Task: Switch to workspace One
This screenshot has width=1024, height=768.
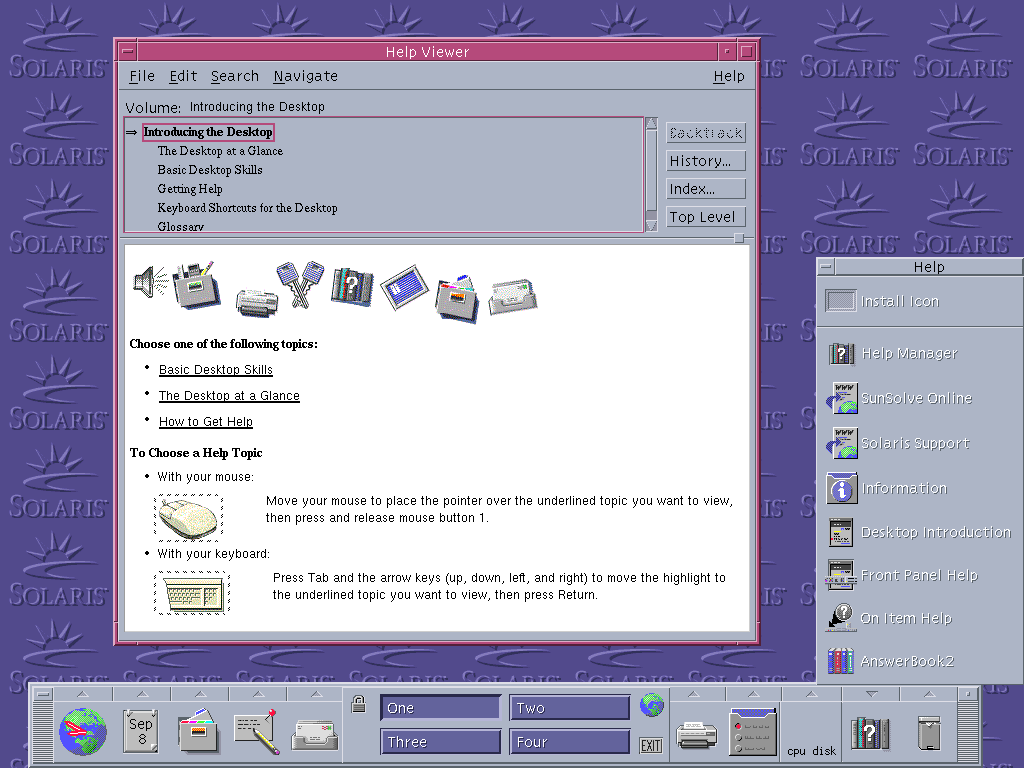Action: [x=441, y=708]
